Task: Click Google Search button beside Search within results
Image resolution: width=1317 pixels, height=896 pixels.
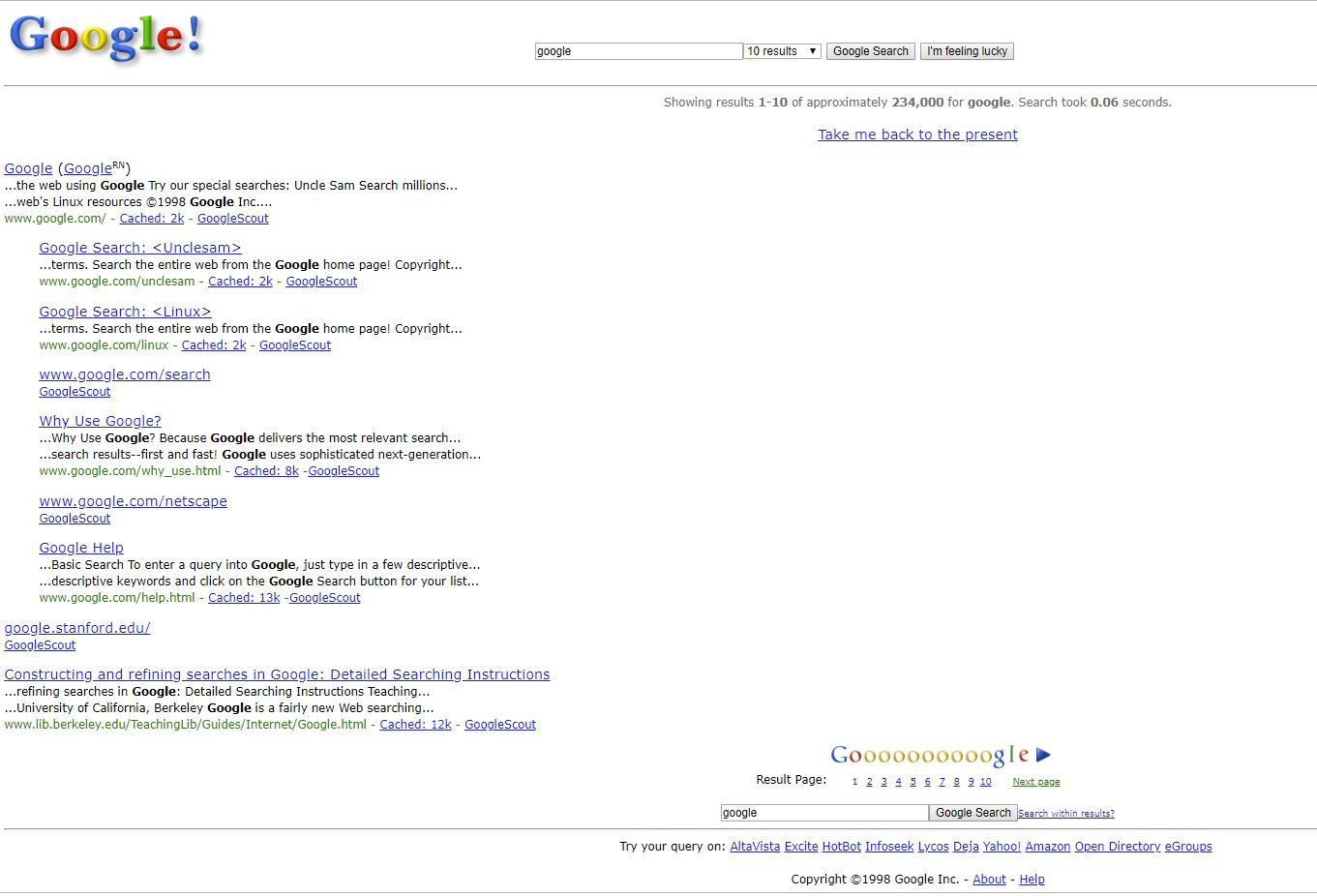Action: pyautogui.click(x=973, y=813)
